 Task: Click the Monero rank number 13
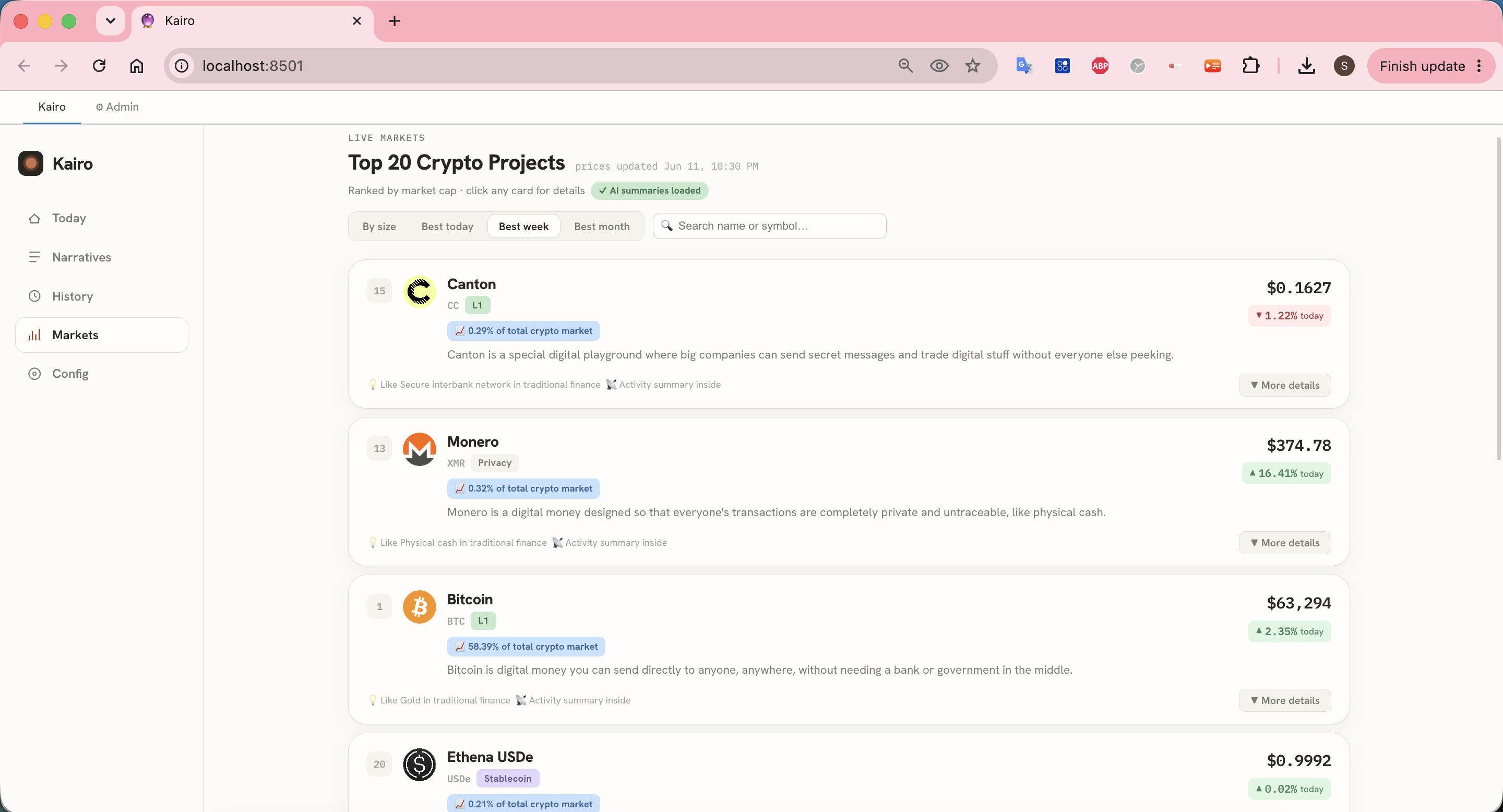tap(379, 449)
